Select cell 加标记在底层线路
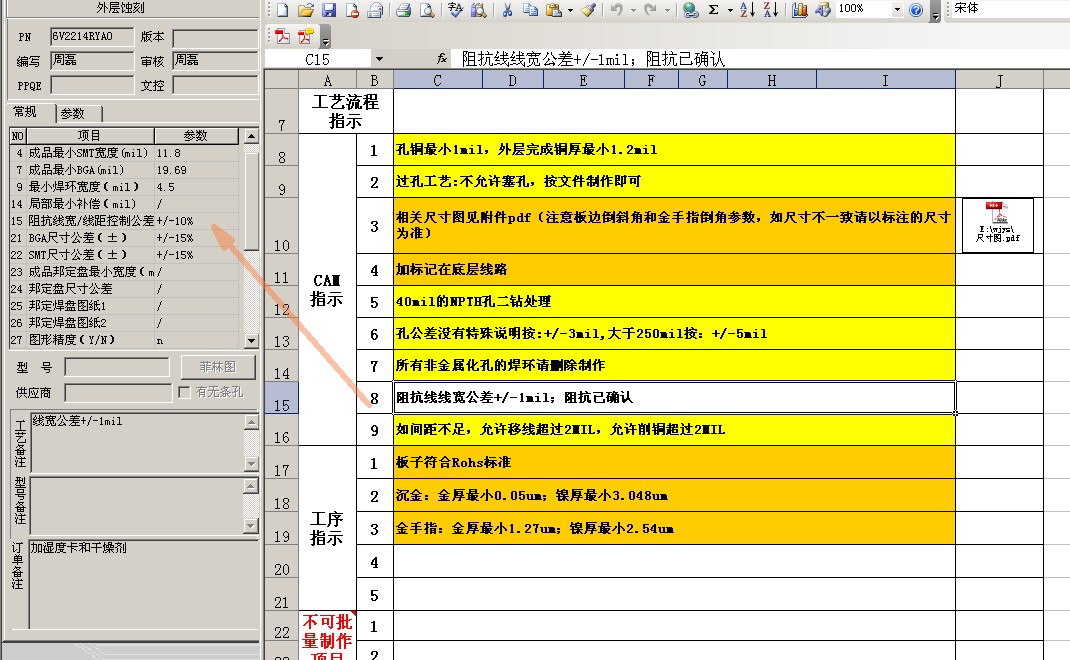Viewport: 1070px width, 660px height. pyautogui.click(x=674, y=270)
